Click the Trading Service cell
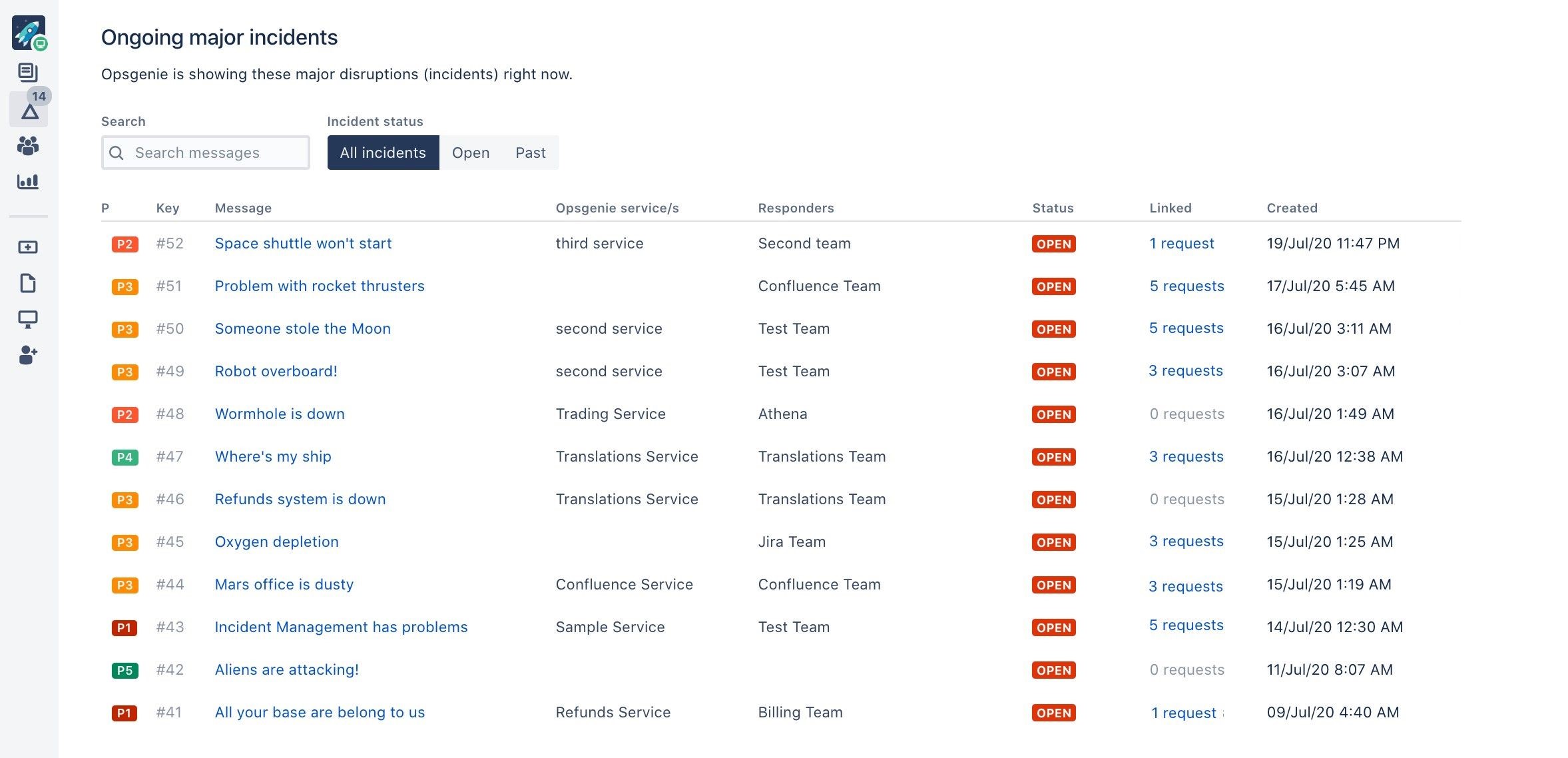 [611, 414]
